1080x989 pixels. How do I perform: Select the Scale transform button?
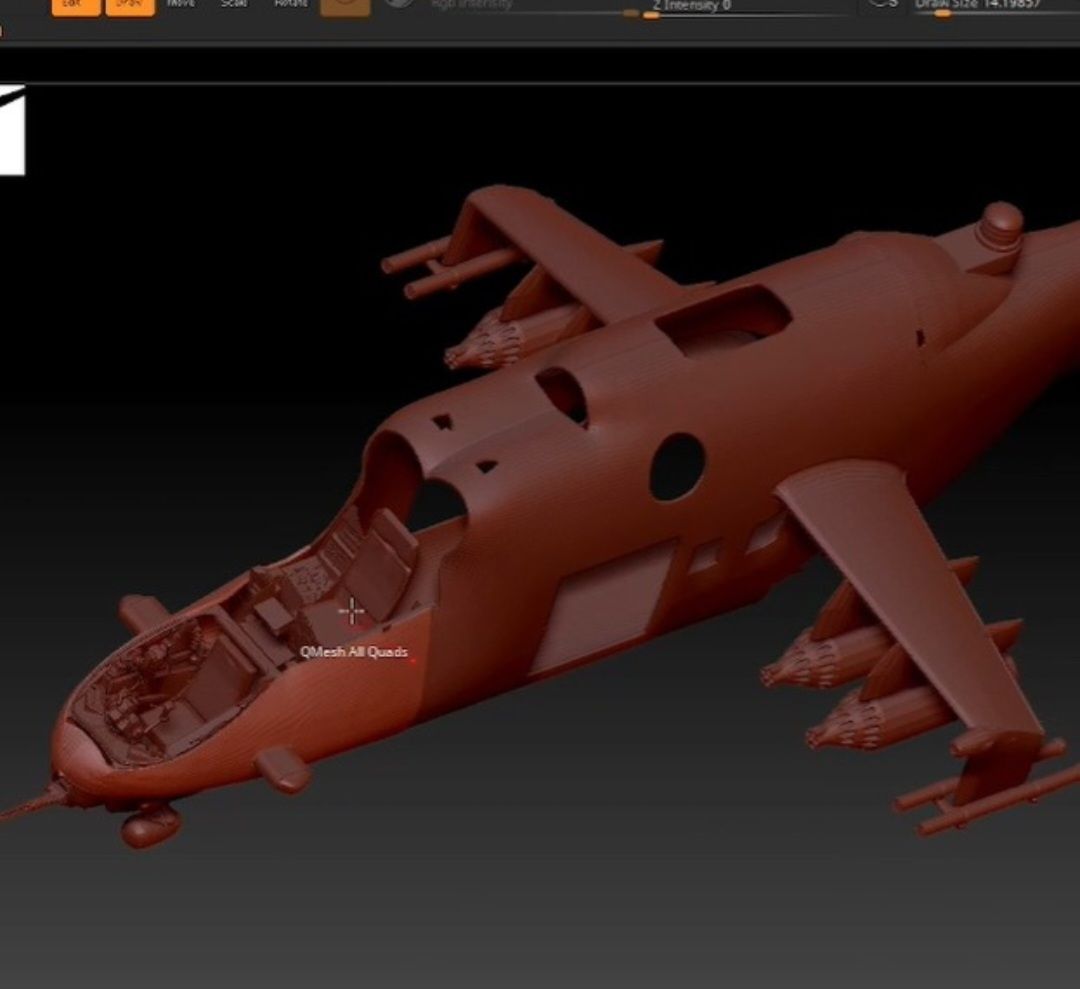[x=234, y=5]
